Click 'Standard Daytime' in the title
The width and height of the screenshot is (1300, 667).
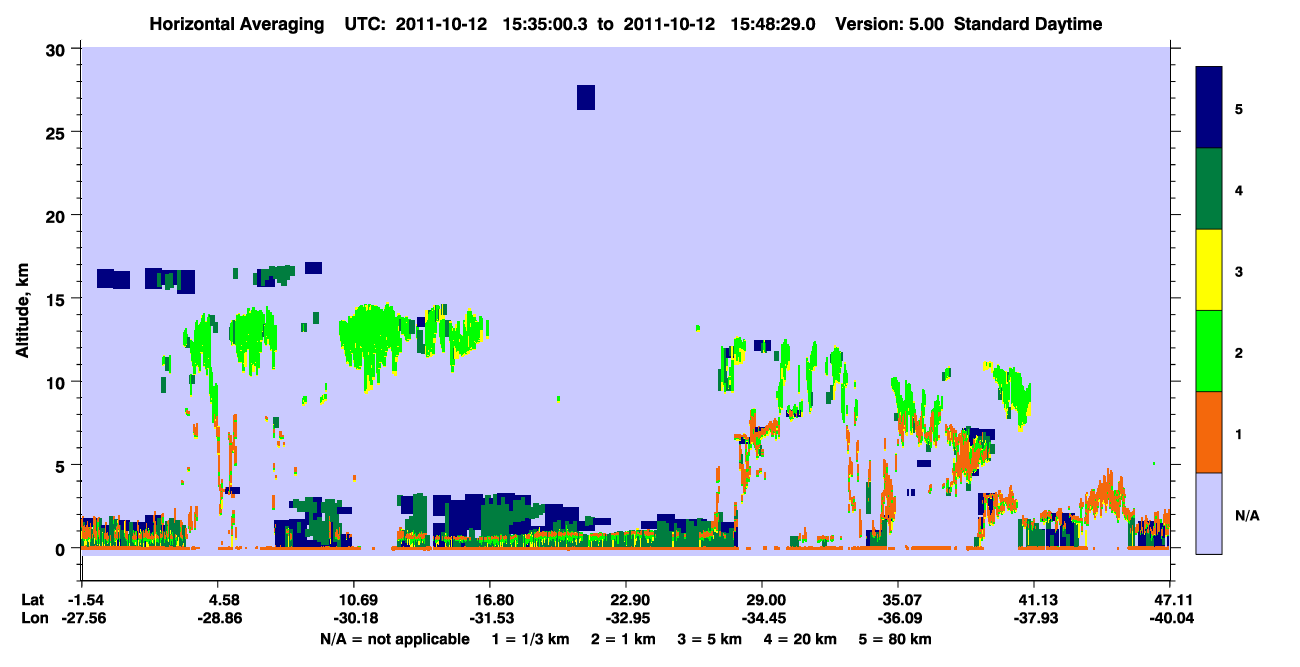click(1028, 24)
